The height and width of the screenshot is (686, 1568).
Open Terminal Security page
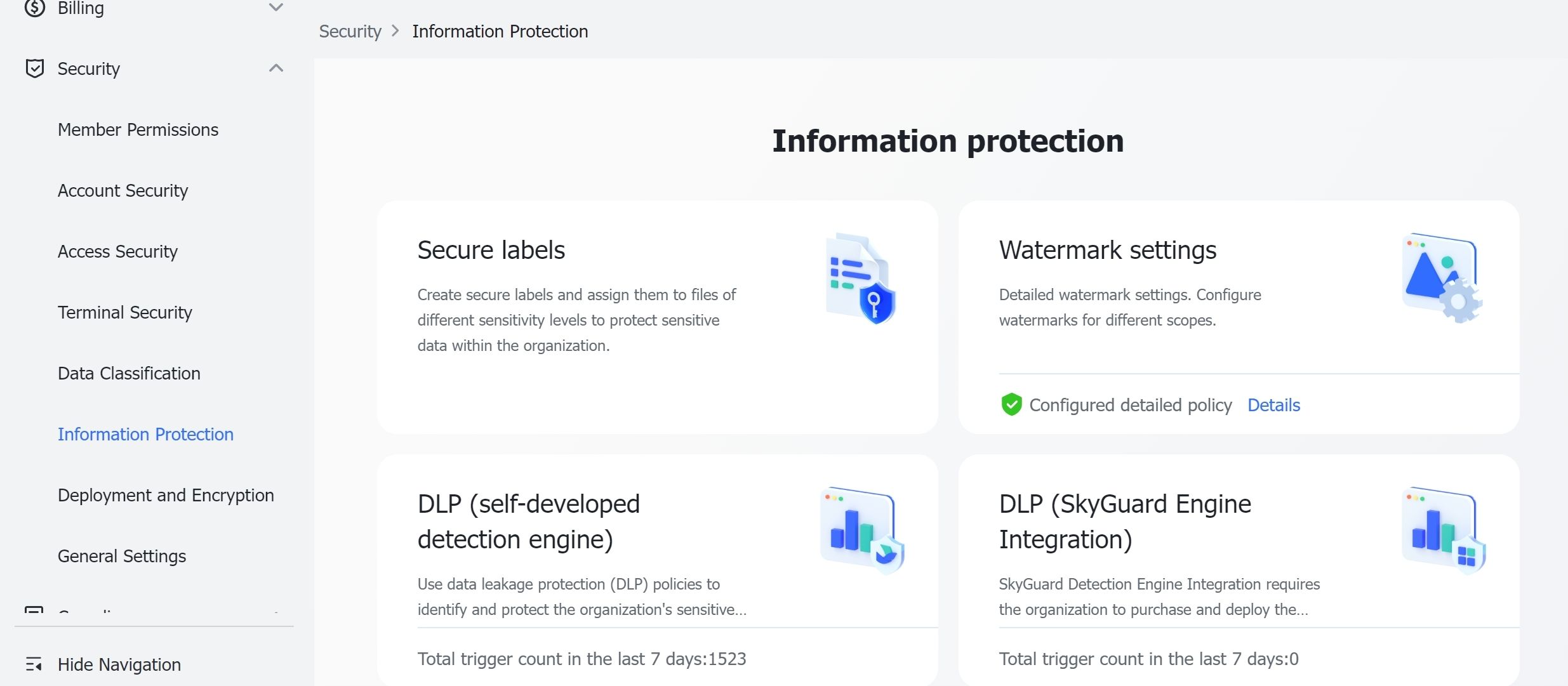coord(125,312)
